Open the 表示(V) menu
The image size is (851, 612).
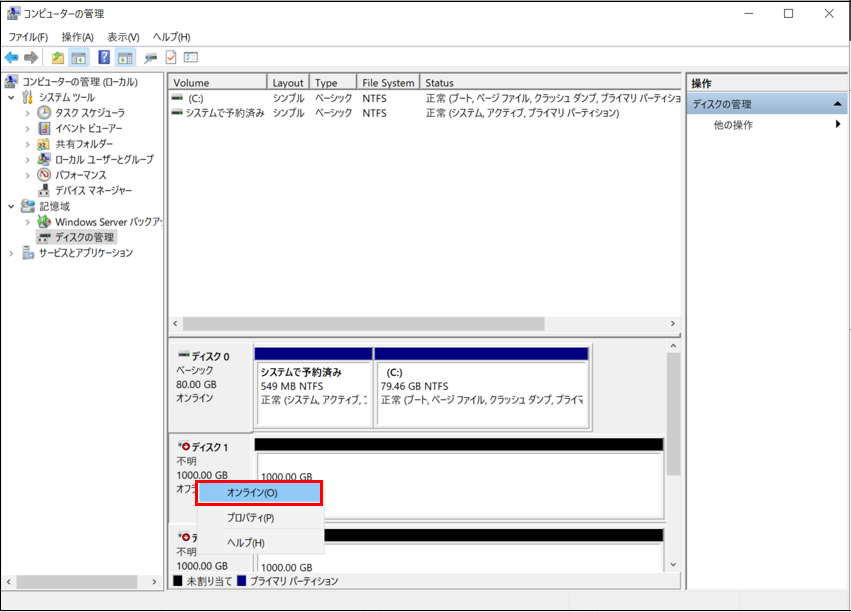pyautogui.click(x=123, y=37)
